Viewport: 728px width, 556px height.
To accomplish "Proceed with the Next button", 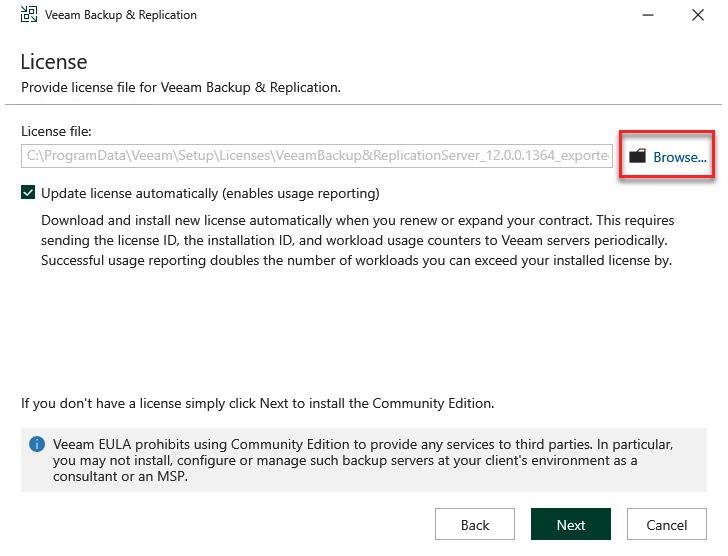I will pyautogui.click(x=571, y=524).
